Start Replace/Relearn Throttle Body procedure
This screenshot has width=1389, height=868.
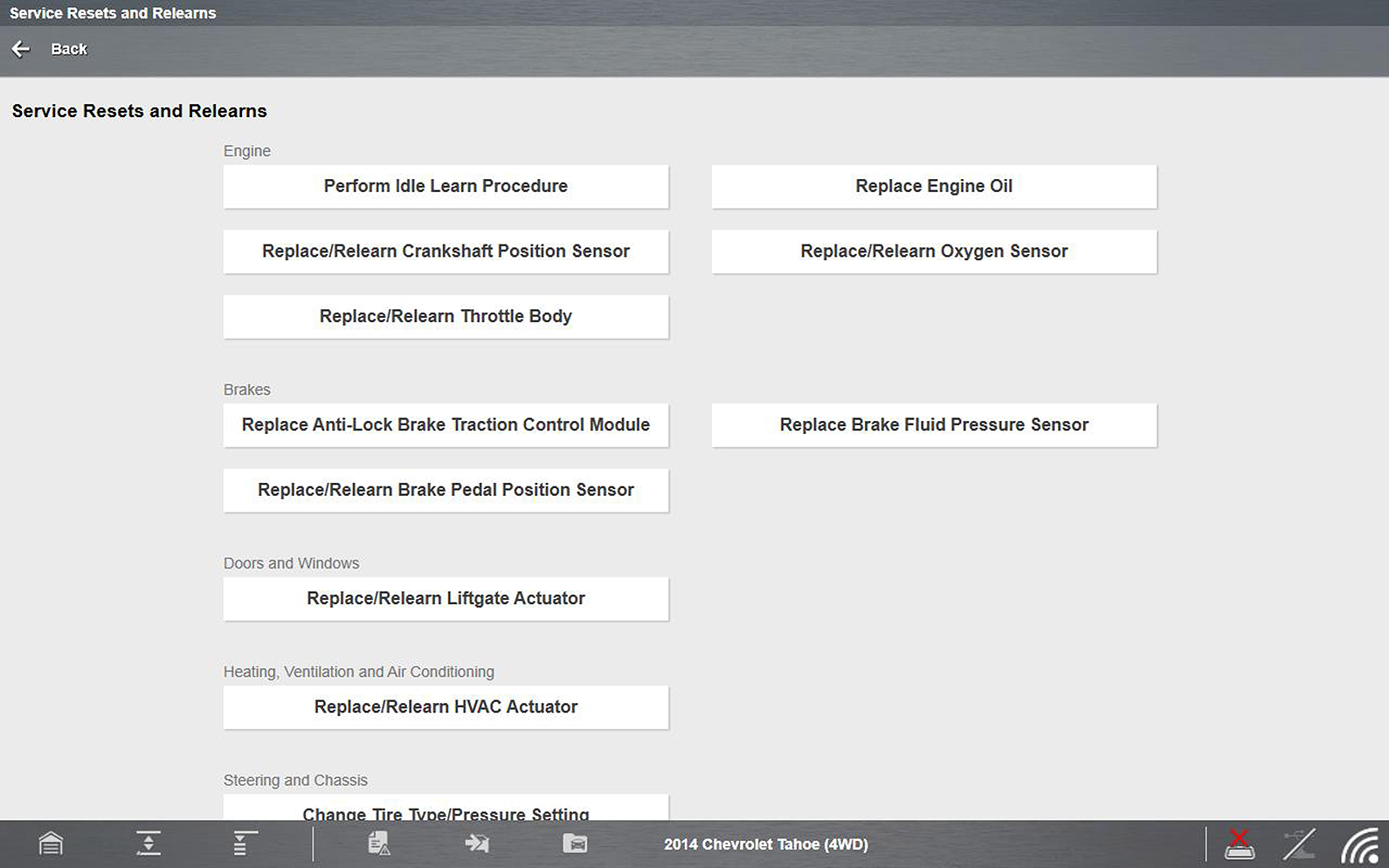(x=446, y=316)
